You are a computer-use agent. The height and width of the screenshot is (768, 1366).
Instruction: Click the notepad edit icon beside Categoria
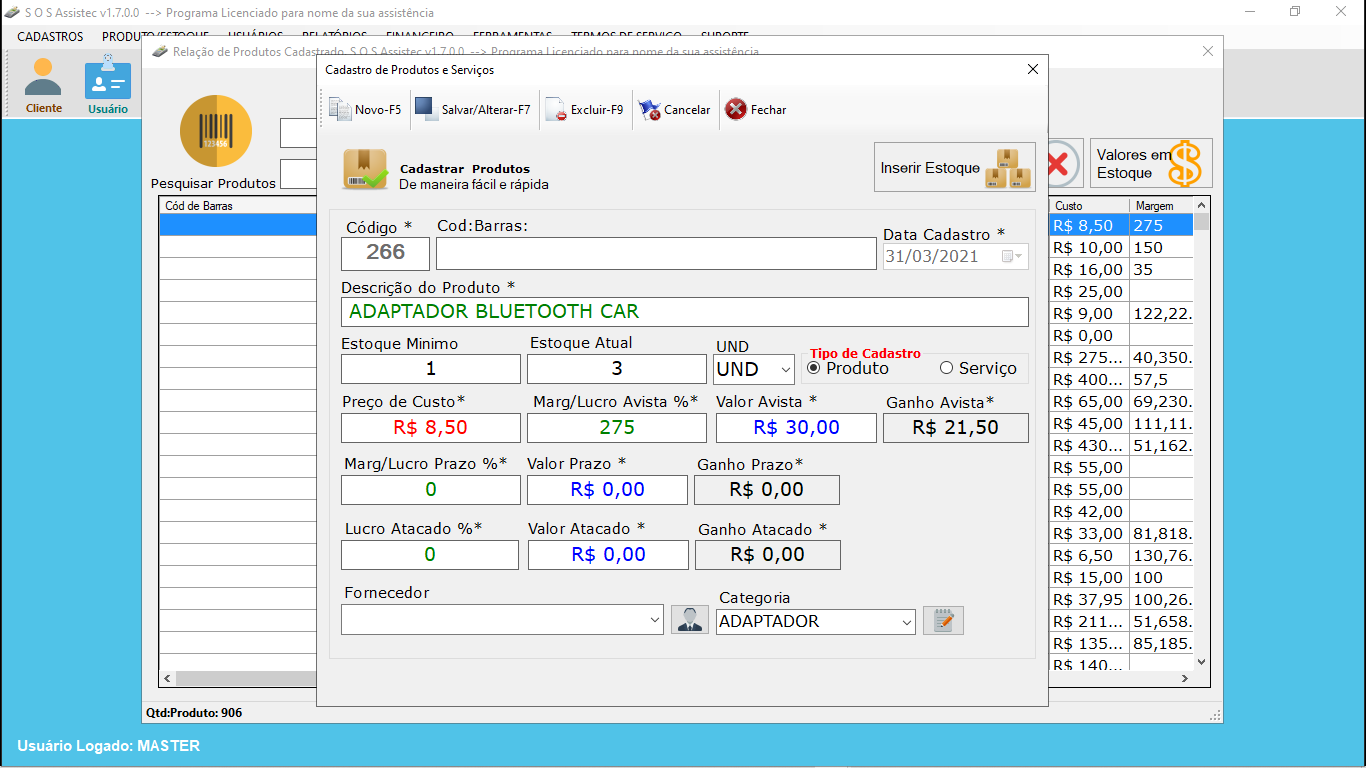pyautogui.click(x=943, y=620)
